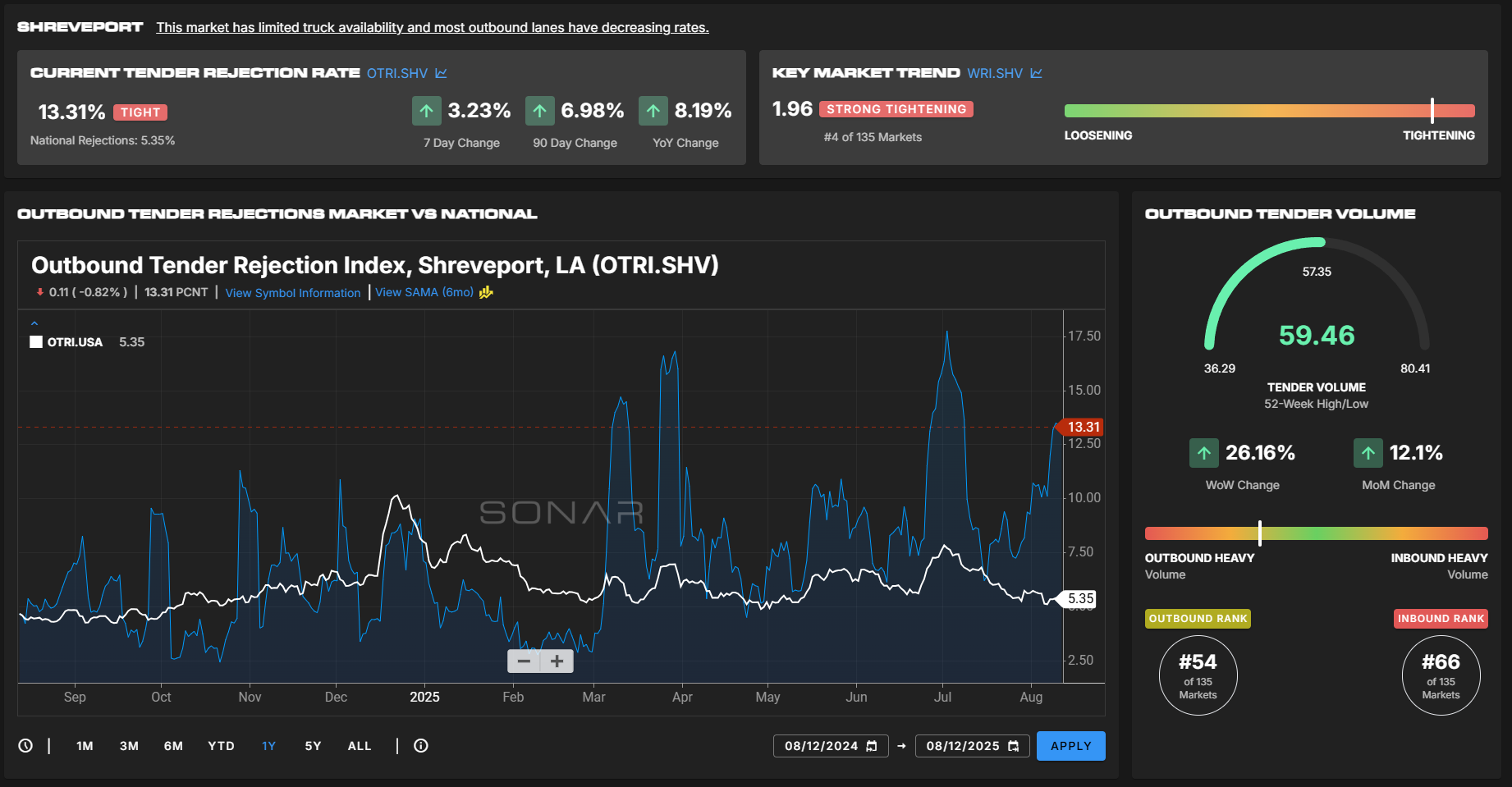This screenshot has width=1512, height=787.
Task: Select the 6M range
Action: 173,746
